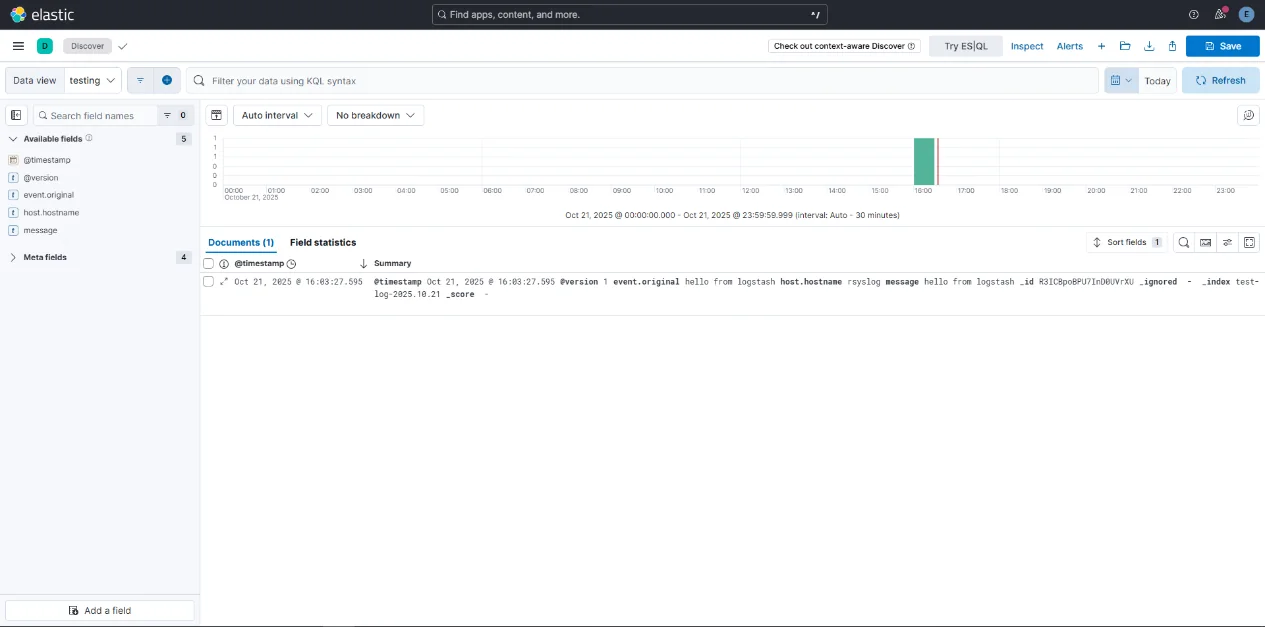The image size is (1265, 627).
Task: Click the @timestamp column header
Action: pyautogui.click(x=259, y=263)
